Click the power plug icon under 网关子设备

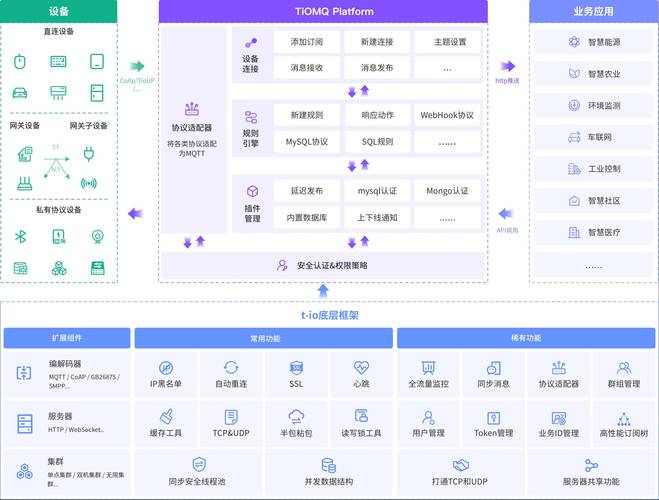tap(89, 154)
